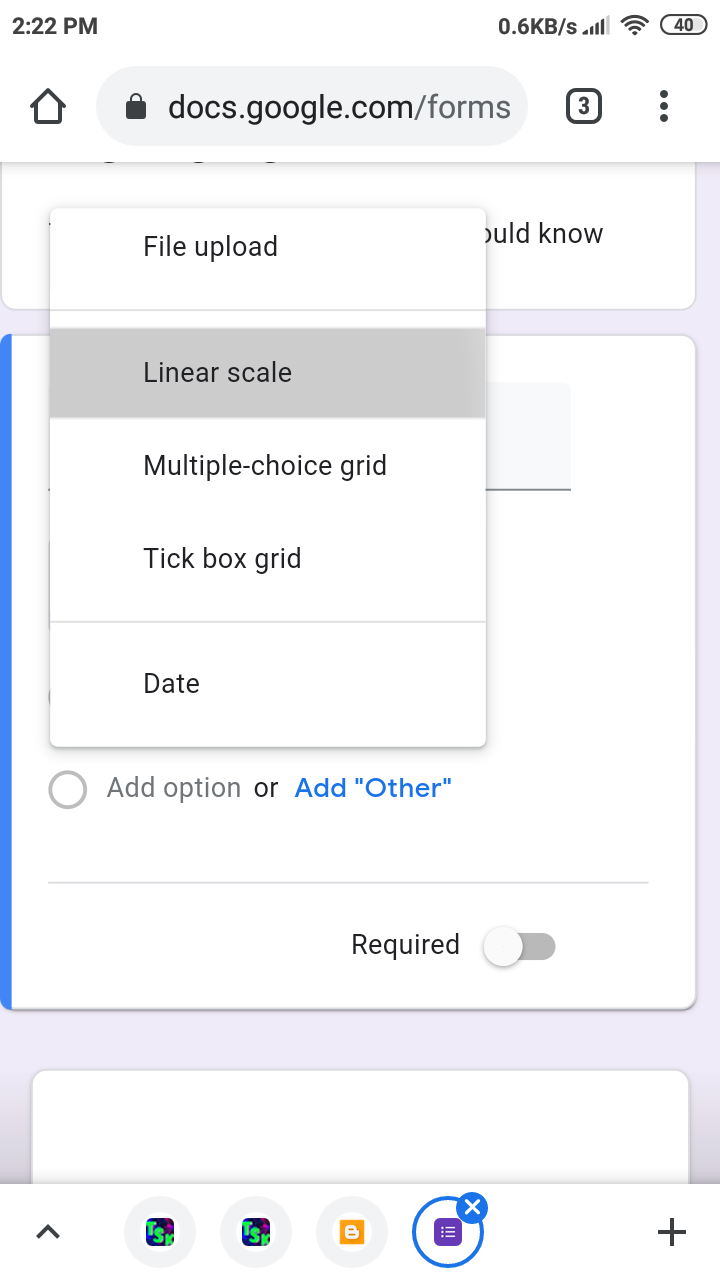
Task: Click the Add "Other" link
Action: 373,789
